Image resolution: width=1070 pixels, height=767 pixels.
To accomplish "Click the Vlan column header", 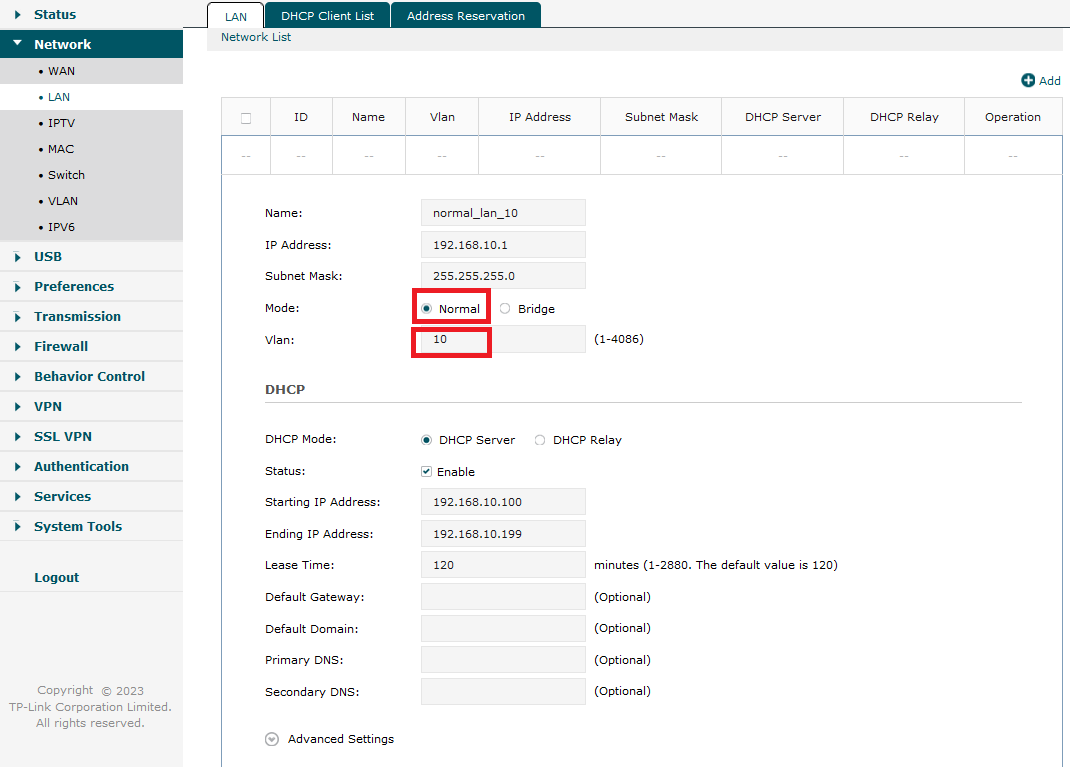I will [x=442, y=117].
